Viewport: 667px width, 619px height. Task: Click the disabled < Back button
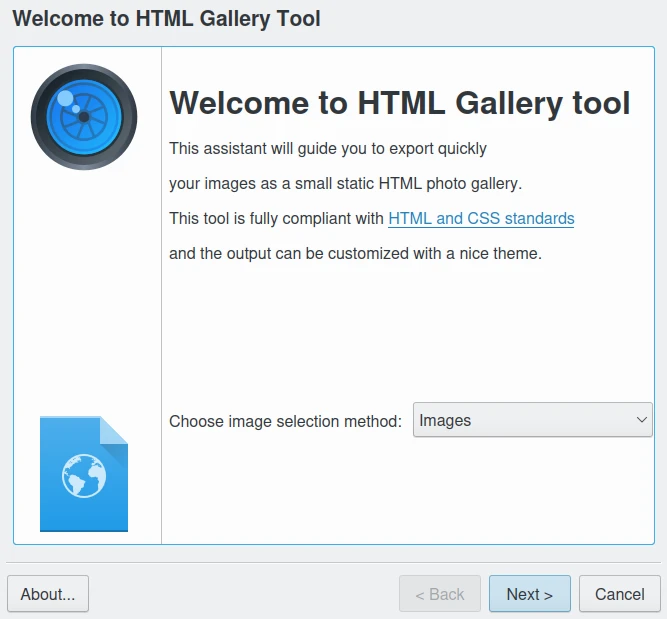coord(440,594)
